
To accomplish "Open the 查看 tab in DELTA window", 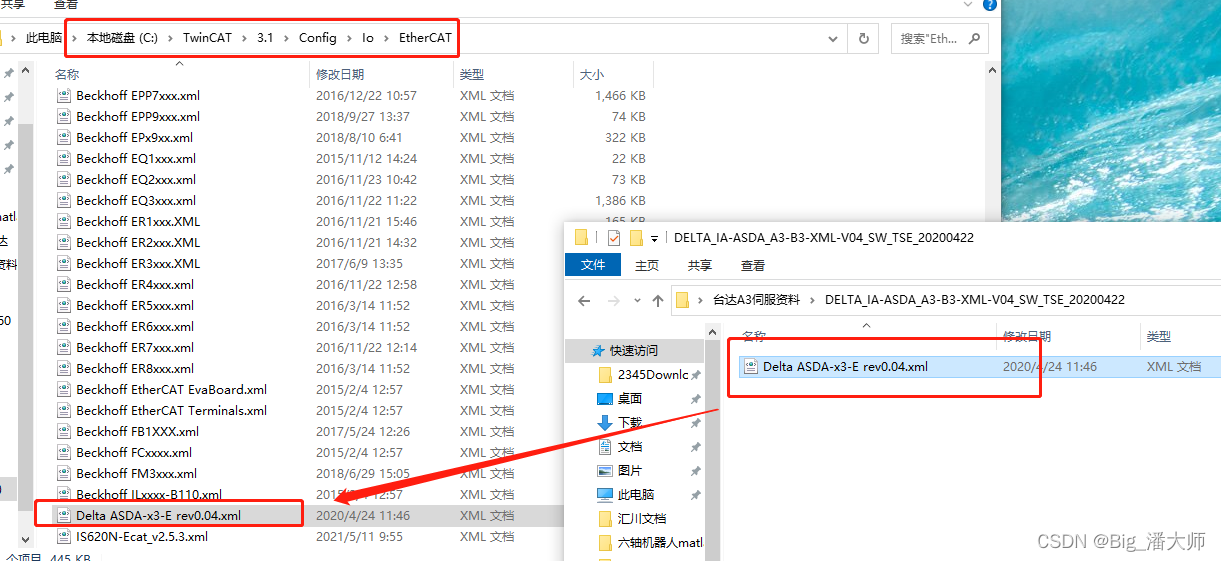I will 753,265.
